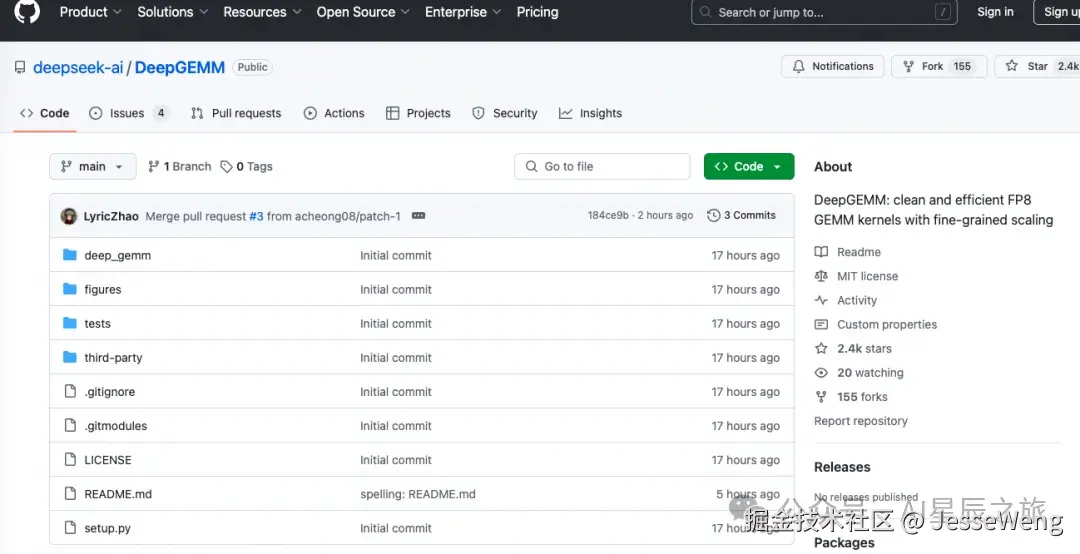Open the README.md file
Screen dimensions: 1080x554
pos(118,494)
